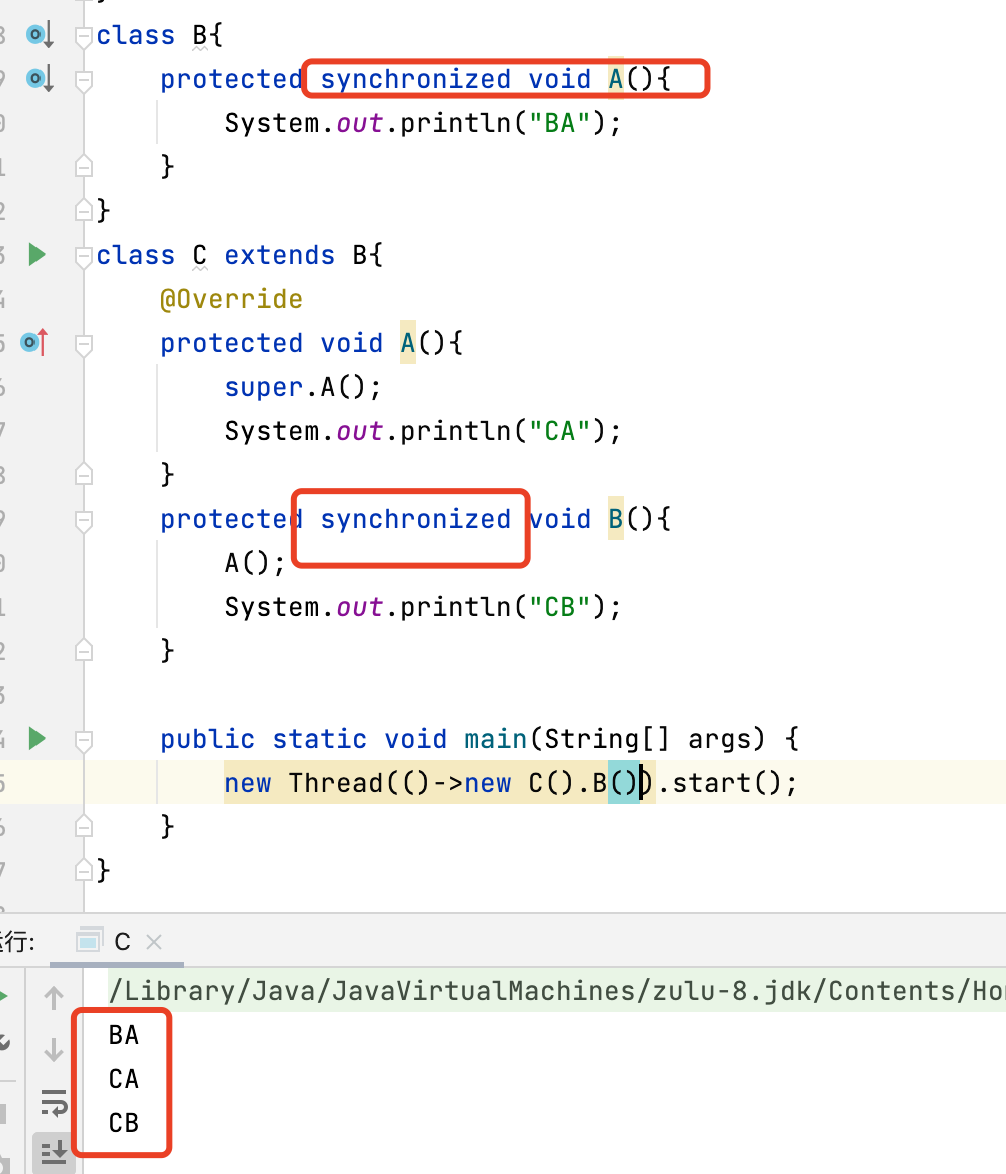Click the "BA" string in println

(x=565, y=123)
